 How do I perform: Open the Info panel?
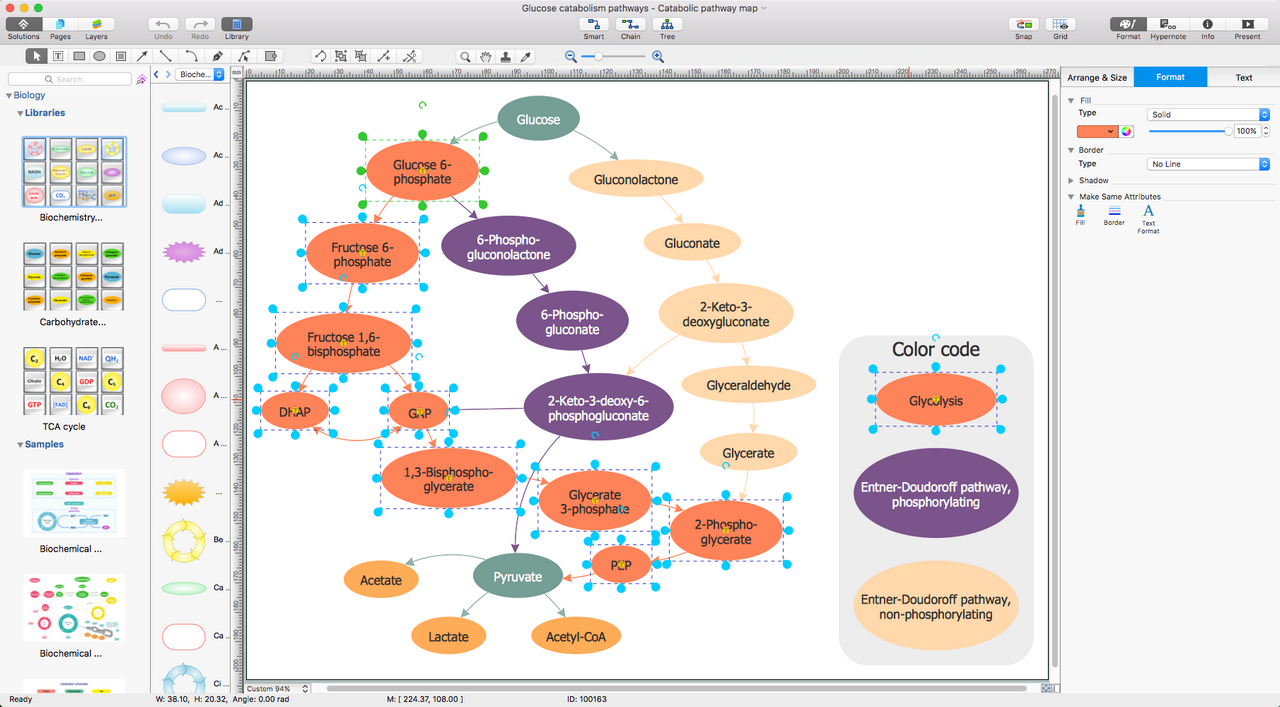click(x=1207, y=24)
